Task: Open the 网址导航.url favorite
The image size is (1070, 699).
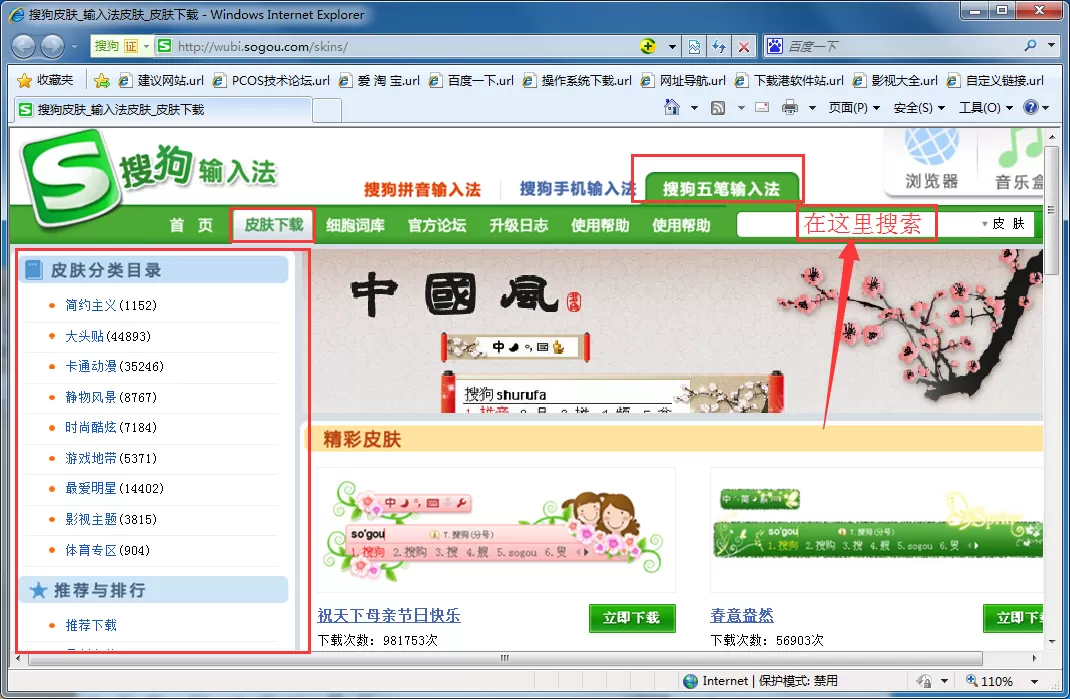Action: [683, 81]
